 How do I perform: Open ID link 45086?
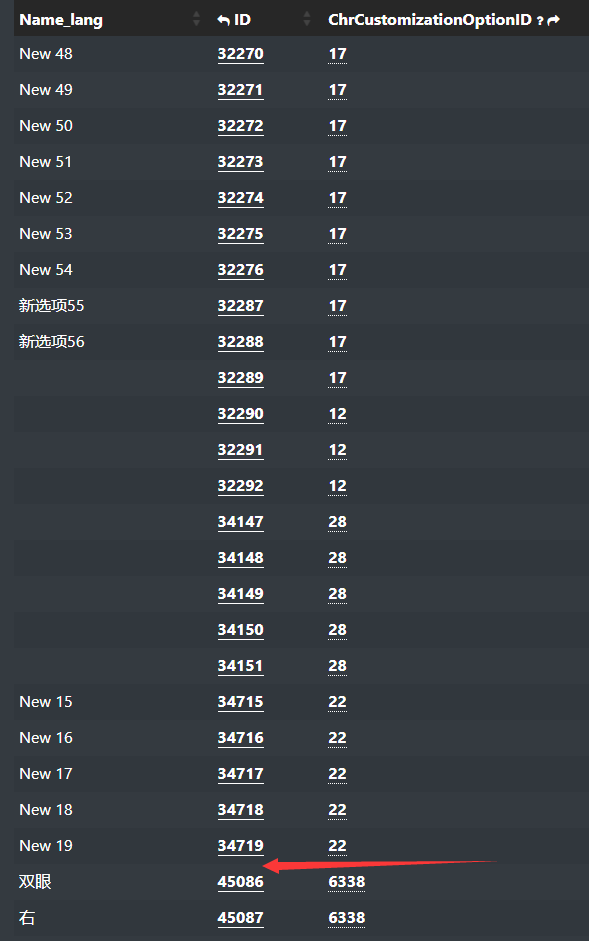point(240,882)
